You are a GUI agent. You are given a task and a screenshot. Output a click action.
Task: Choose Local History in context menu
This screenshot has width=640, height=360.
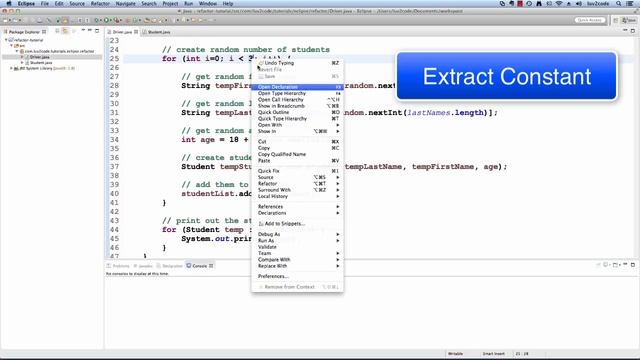click(297, 196)
